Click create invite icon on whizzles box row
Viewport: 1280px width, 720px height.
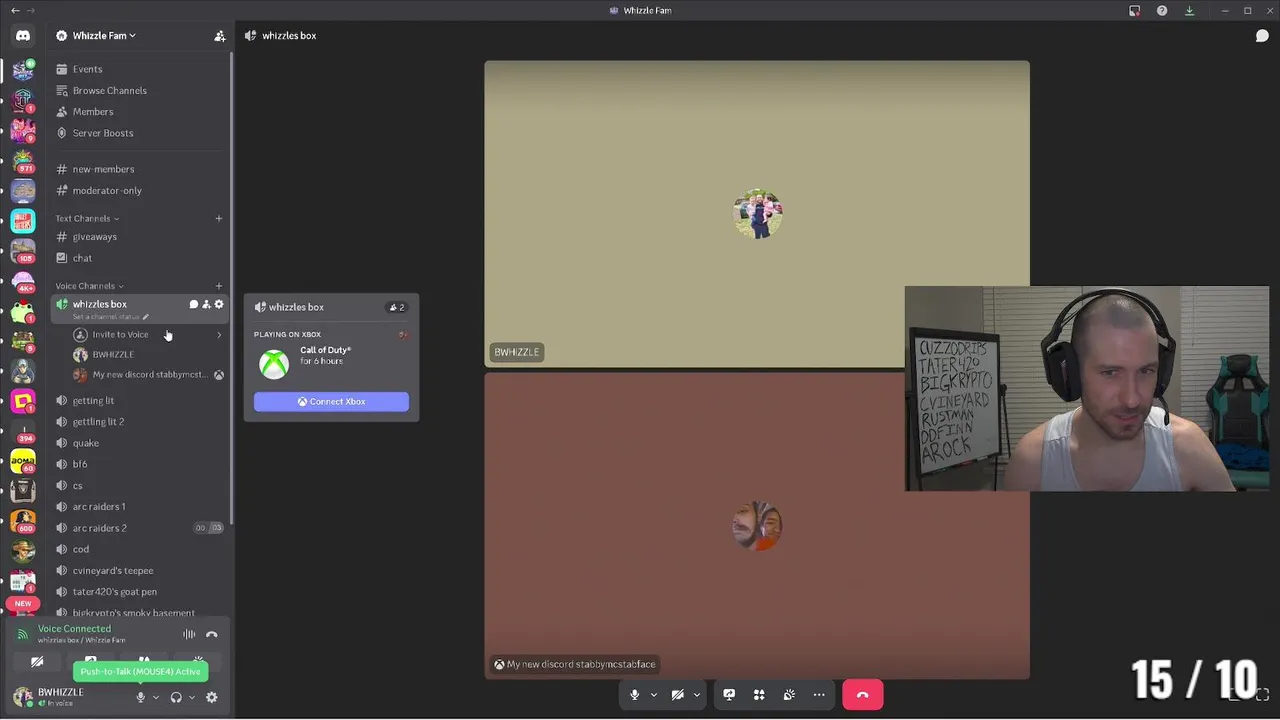click(206, 304)
